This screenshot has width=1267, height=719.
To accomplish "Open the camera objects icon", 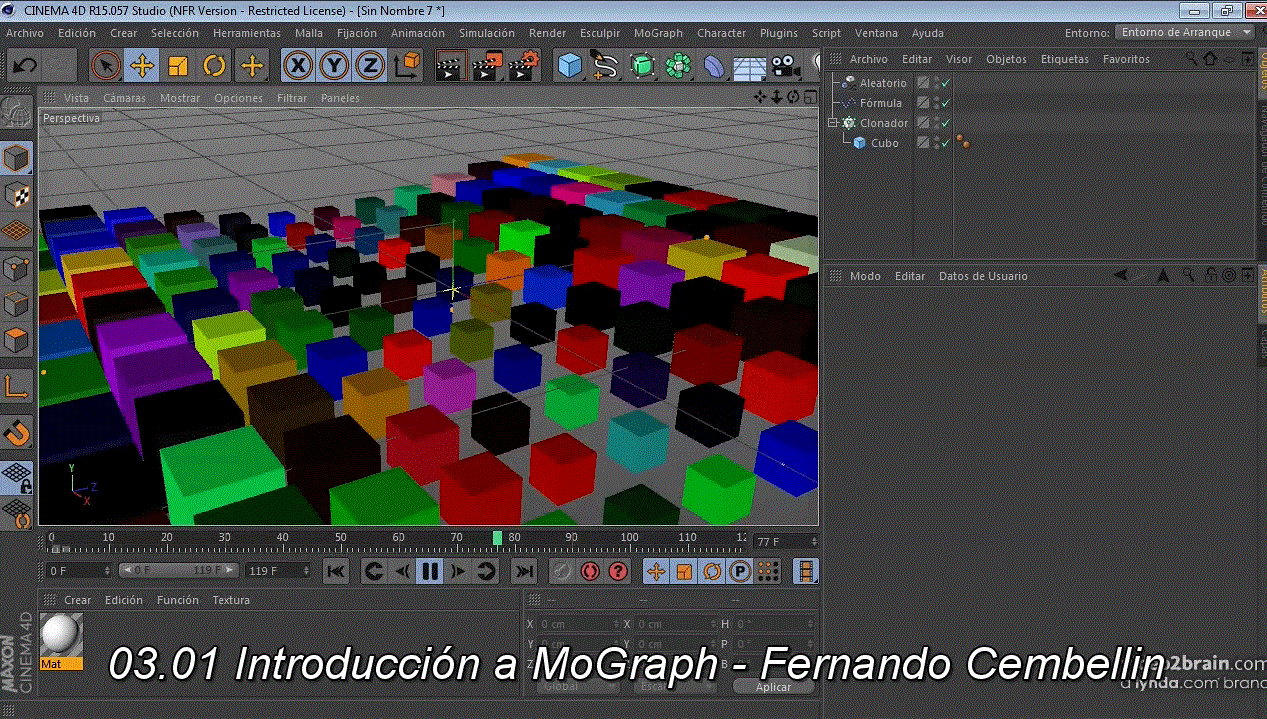I will (x=786, y=66).
